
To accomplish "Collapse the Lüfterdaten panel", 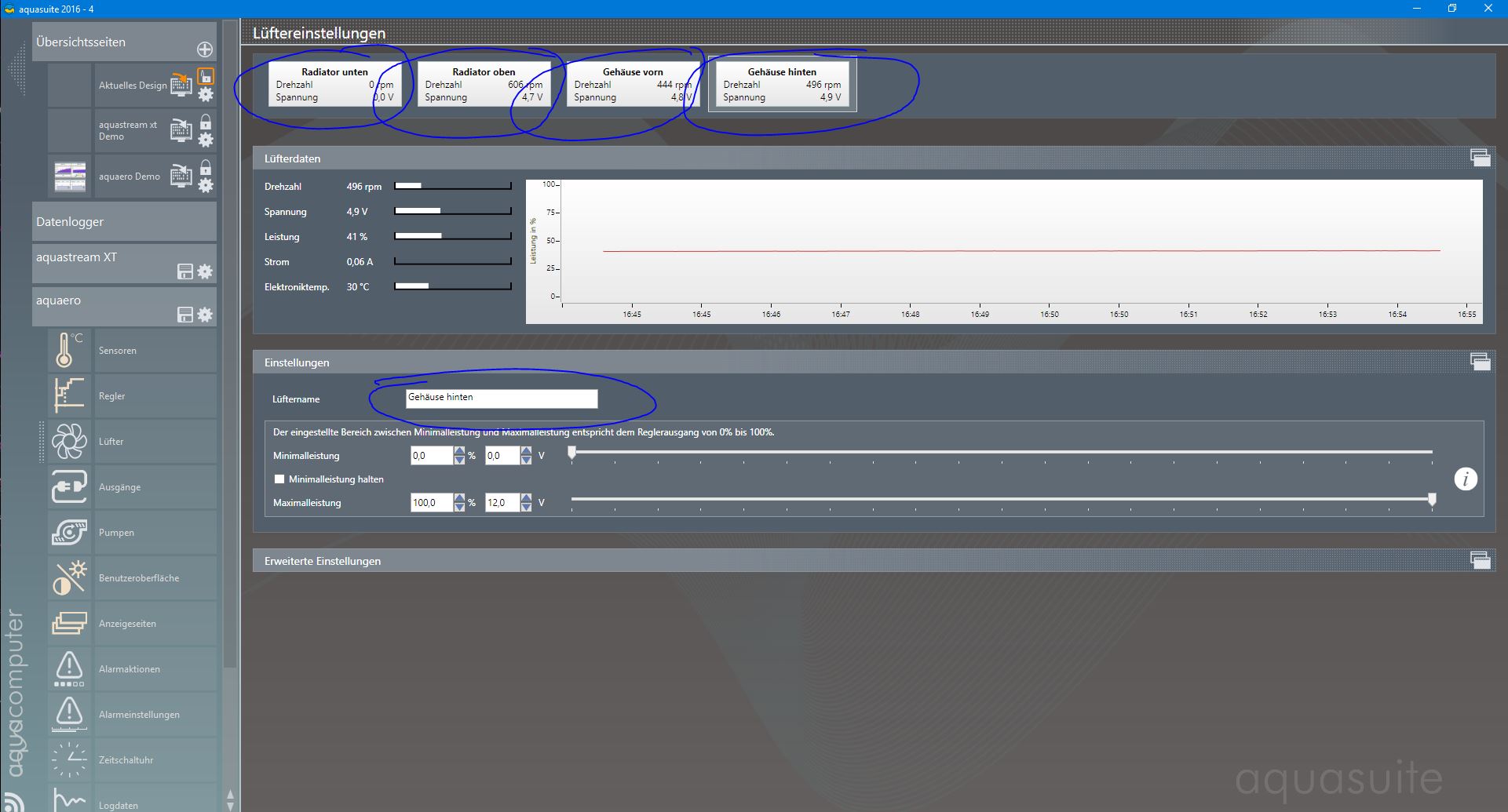I will click(x=1480, y=158).
